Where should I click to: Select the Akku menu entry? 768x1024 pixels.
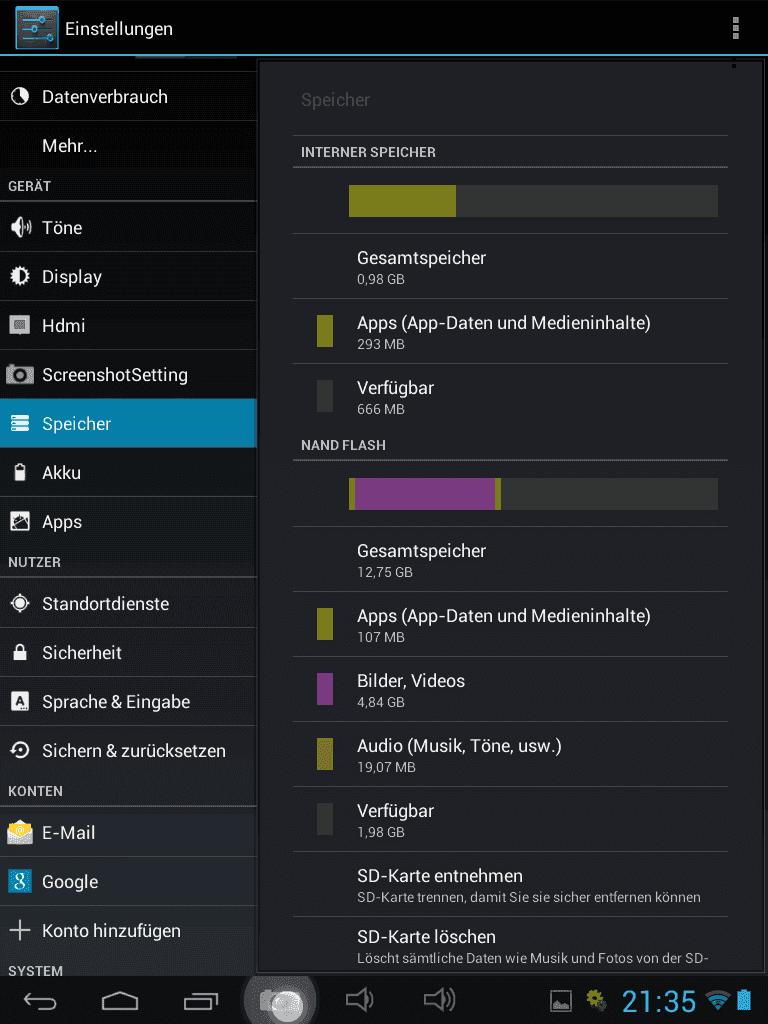[x=128, y=472]
